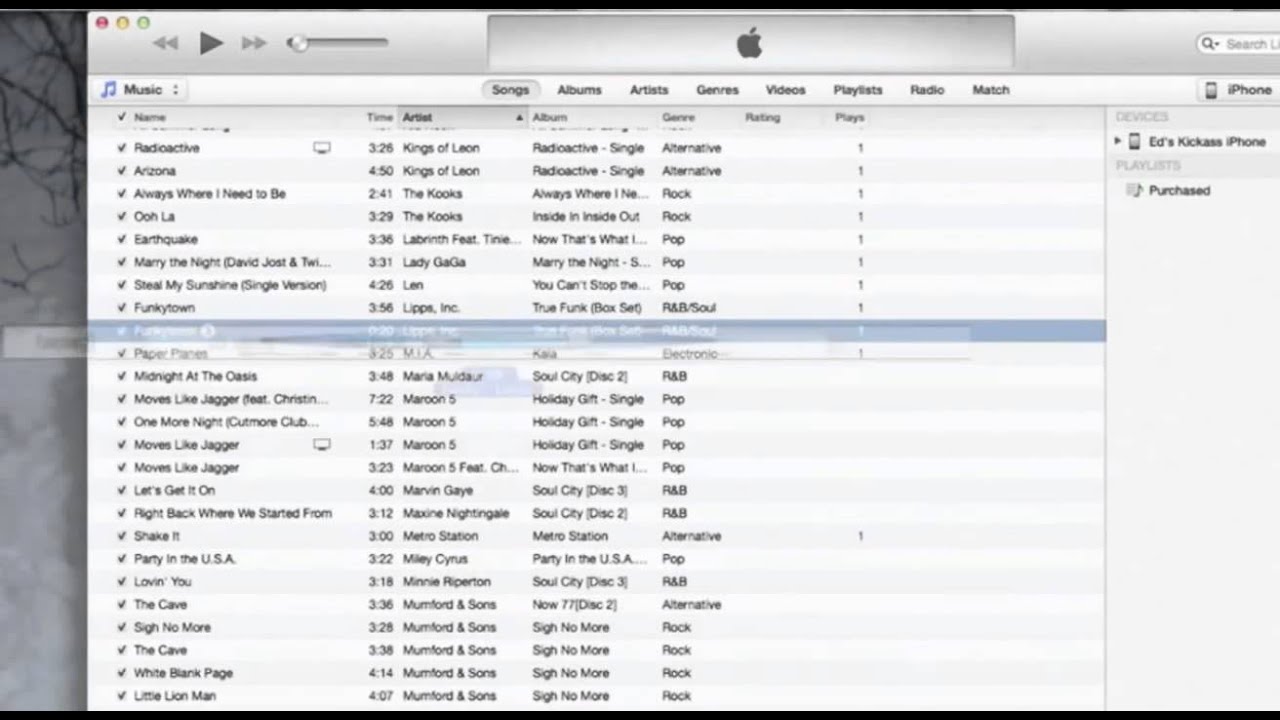The height and width of the screenshot is (720, 1280).
Task: Uncheck Midnight At The Oasis checkbox
Action: click(x=121, y=376)
